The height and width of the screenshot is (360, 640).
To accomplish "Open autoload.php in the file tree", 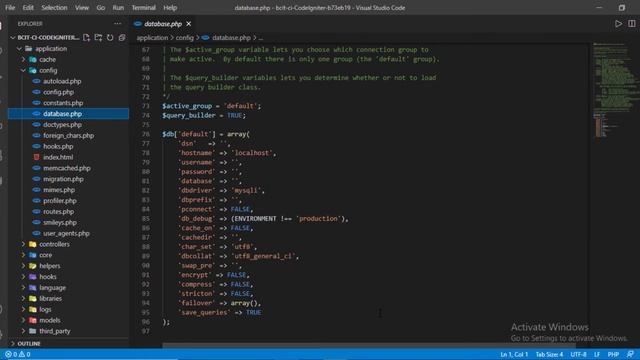I will tap(69, 81).
